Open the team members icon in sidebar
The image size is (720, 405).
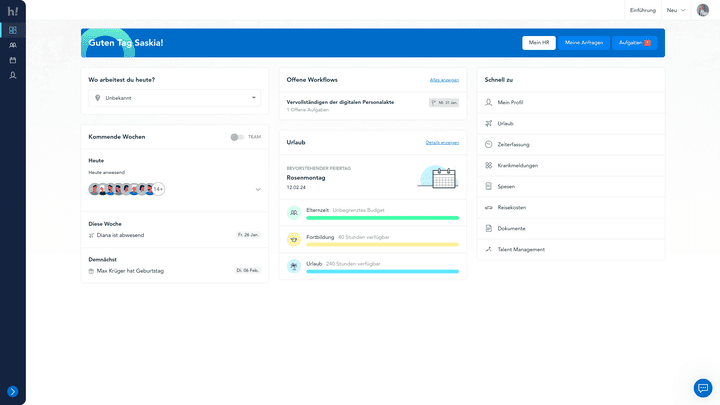(x=13, y=45)
